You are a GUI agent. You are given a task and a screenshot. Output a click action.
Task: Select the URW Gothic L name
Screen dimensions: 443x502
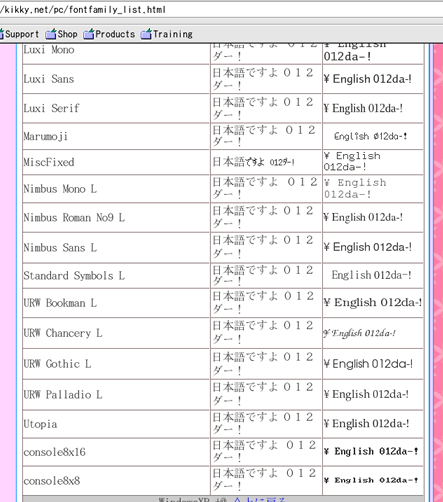coord(57,364)
